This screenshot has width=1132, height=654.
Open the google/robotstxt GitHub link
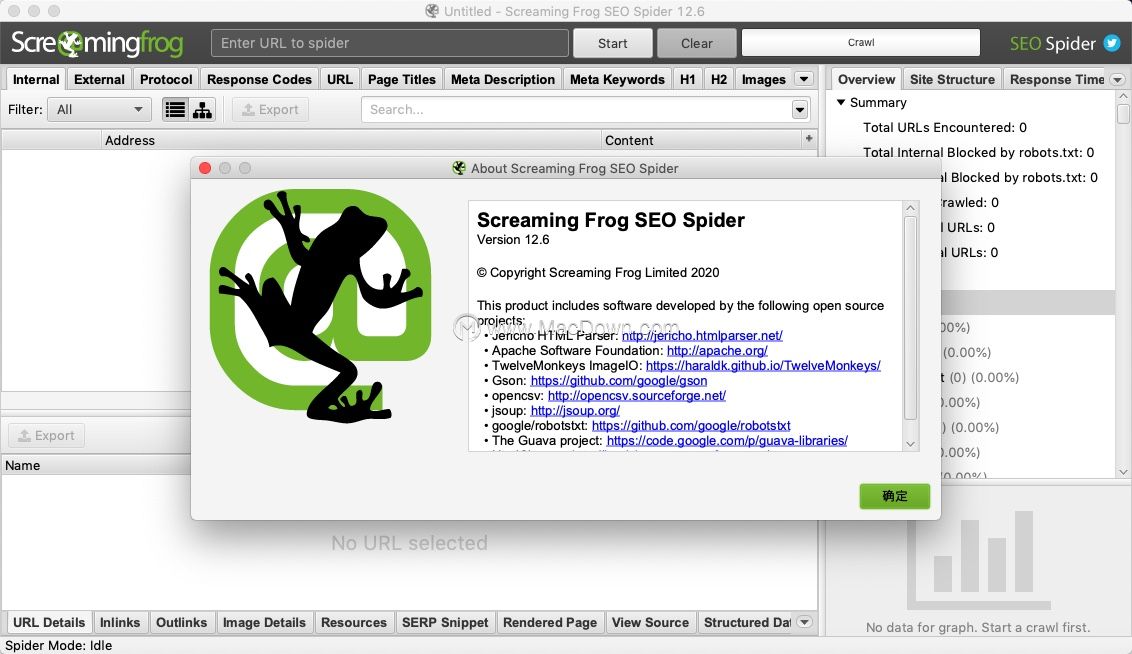[691, 426]
